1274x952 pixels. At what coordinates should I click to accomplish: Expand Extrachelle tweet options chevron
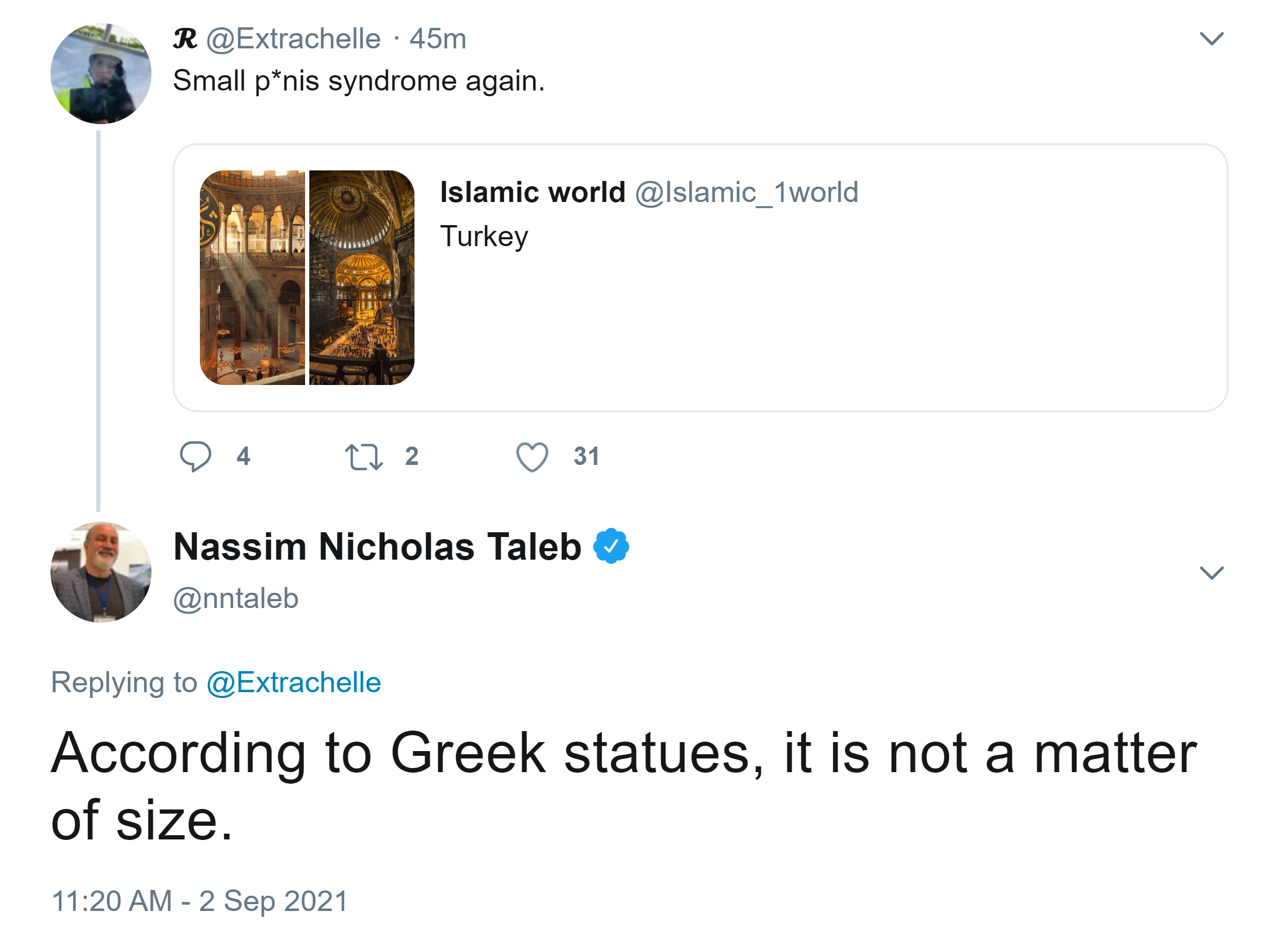(1211, 39)
